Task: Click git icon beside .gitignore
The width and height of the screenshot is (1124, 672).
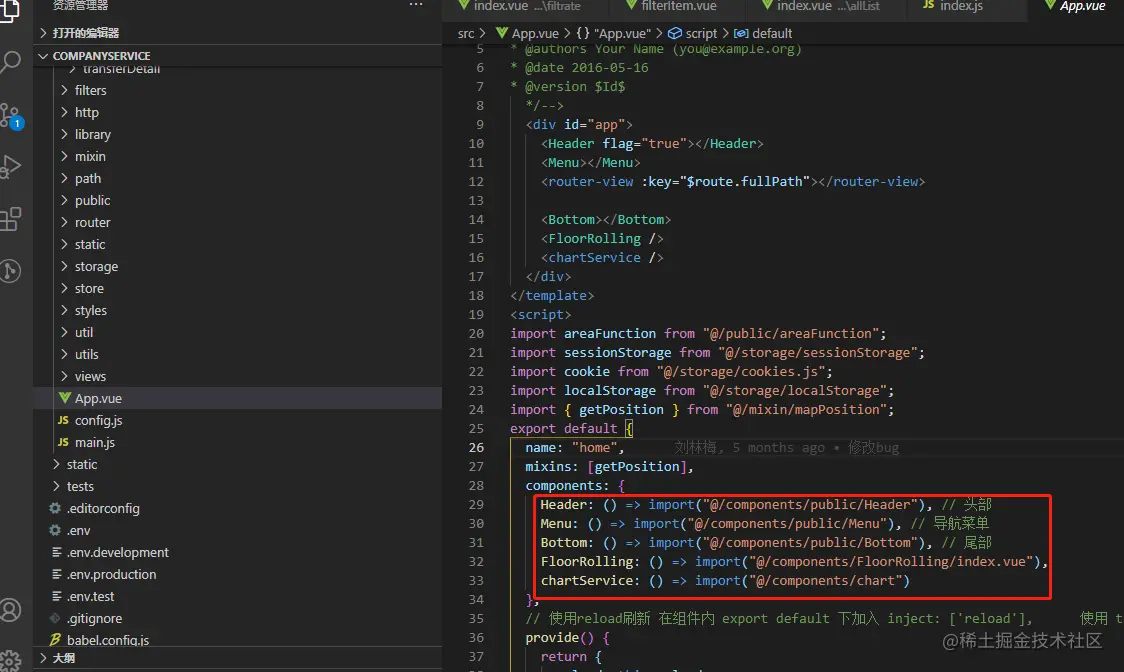Action: (x=55, y=618)
